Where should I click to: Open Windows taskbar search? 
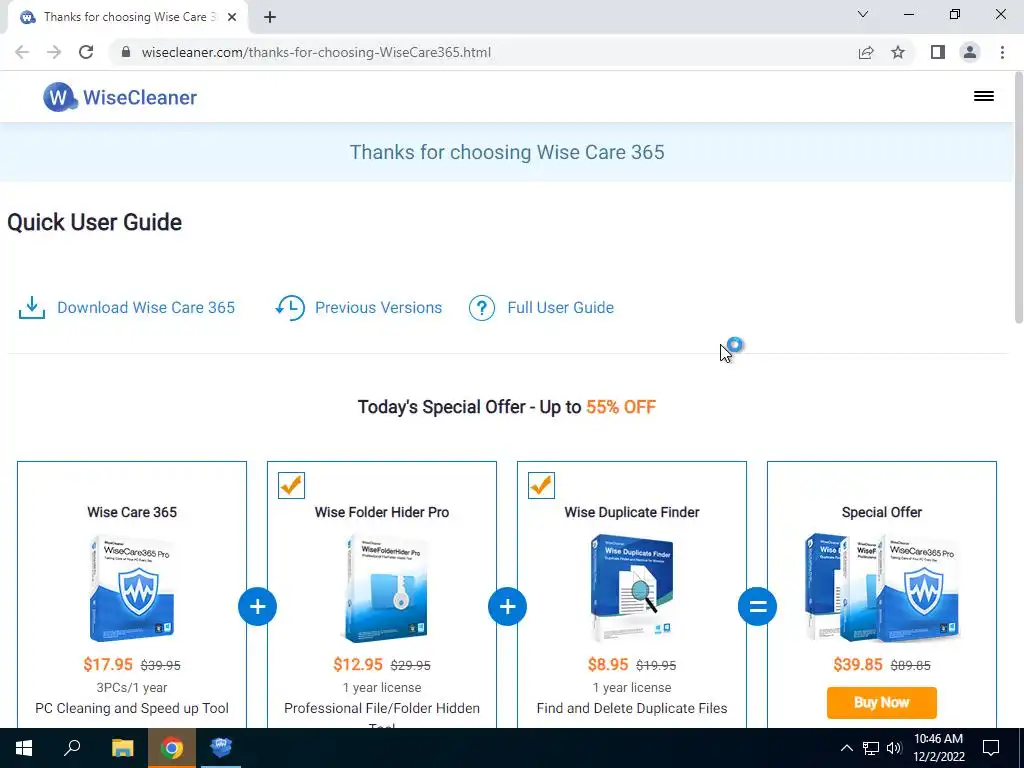(72, 748)
